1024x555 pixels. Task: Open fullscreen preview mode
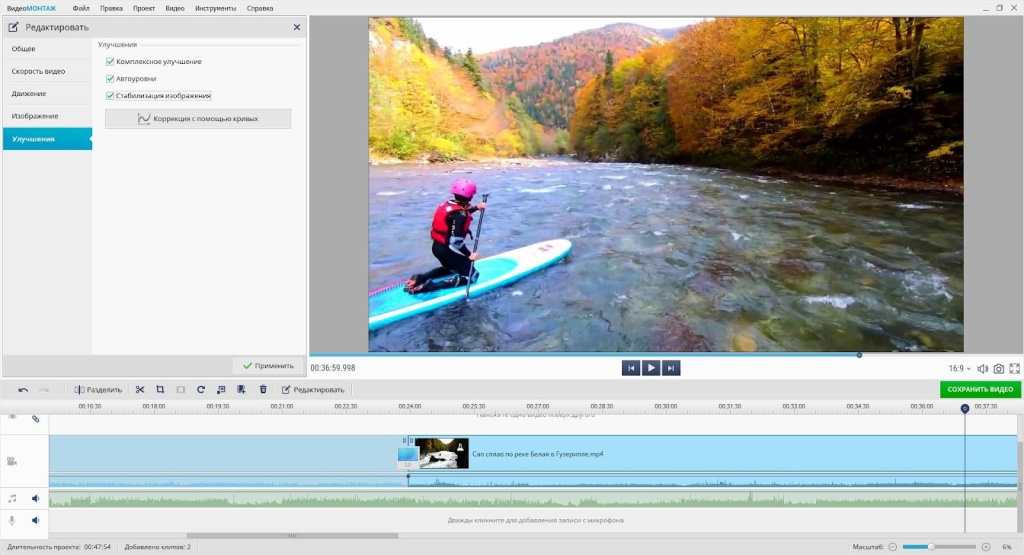[1014, 369]
